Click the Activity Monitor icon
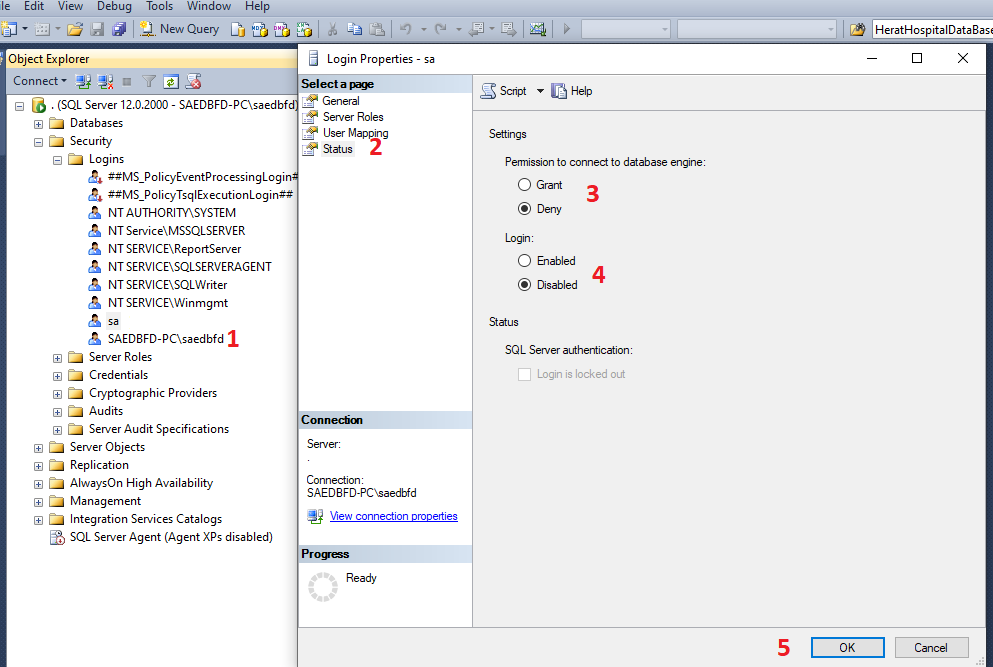This screenshot has width=993, height=667. (538, 29)
